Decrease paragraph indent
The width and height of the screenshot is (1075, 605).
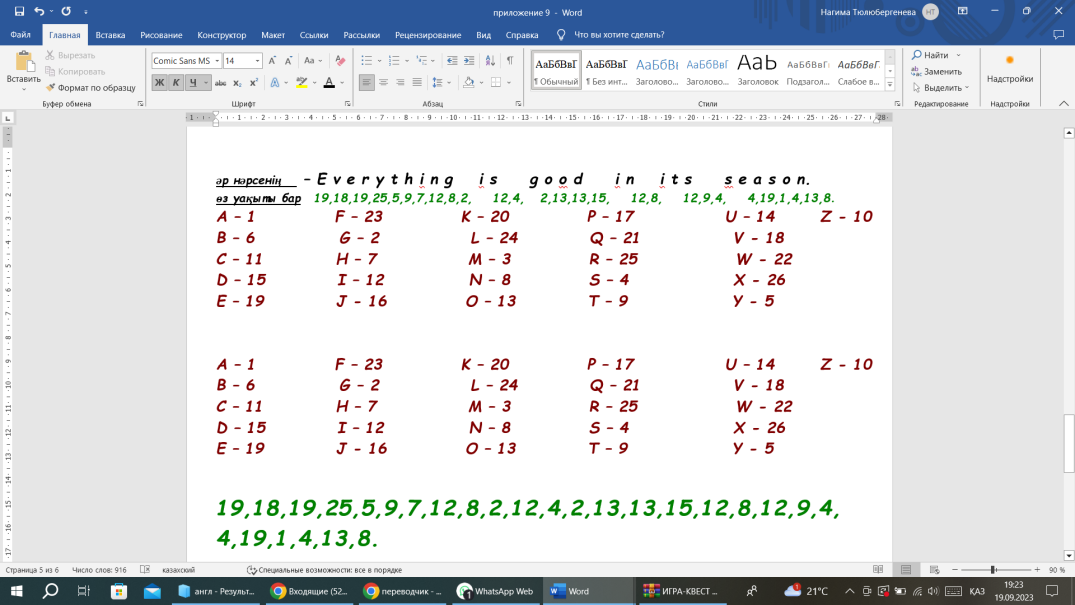452,61
